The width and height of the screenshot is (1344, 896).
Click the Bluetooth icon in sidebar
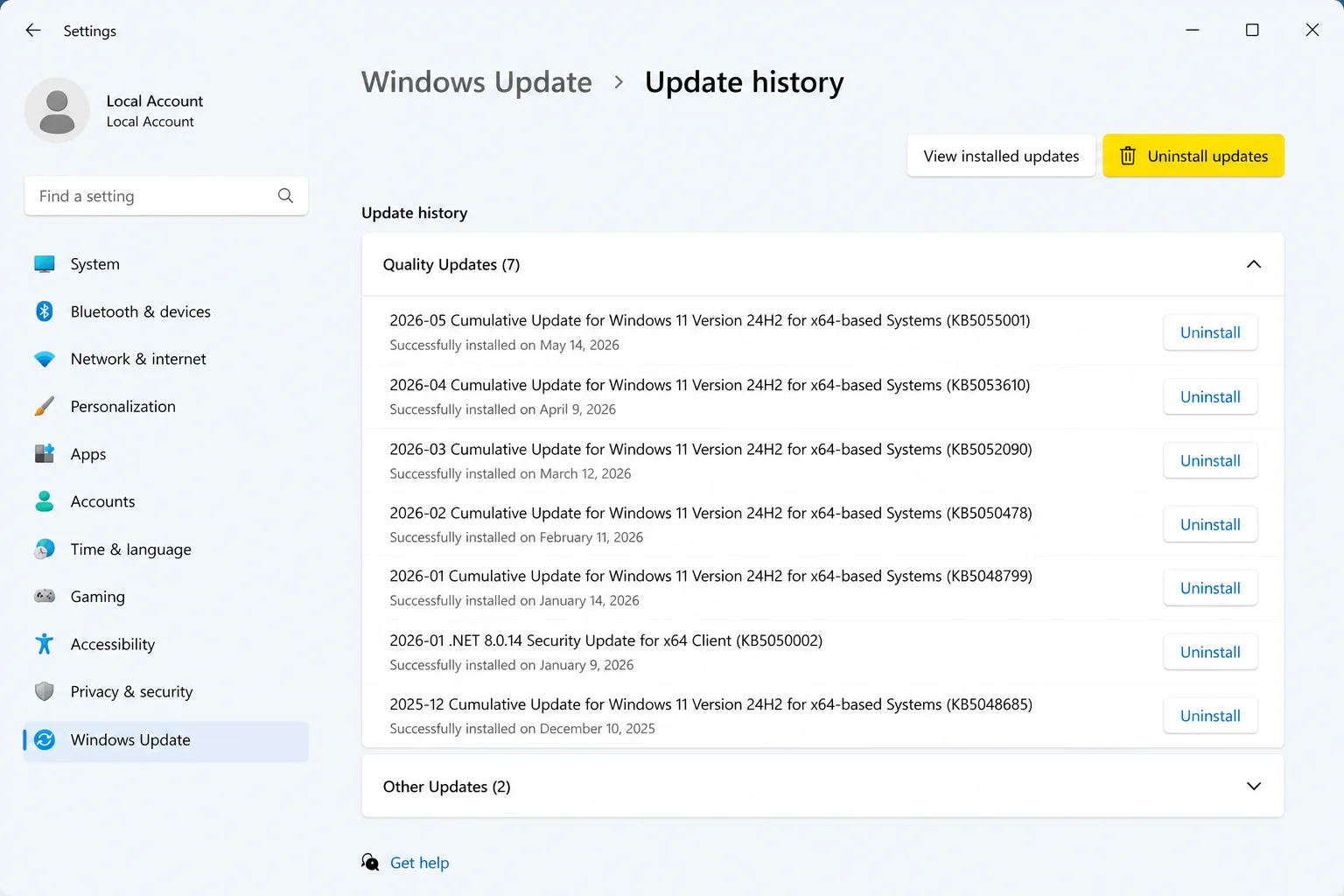[45, 311]
